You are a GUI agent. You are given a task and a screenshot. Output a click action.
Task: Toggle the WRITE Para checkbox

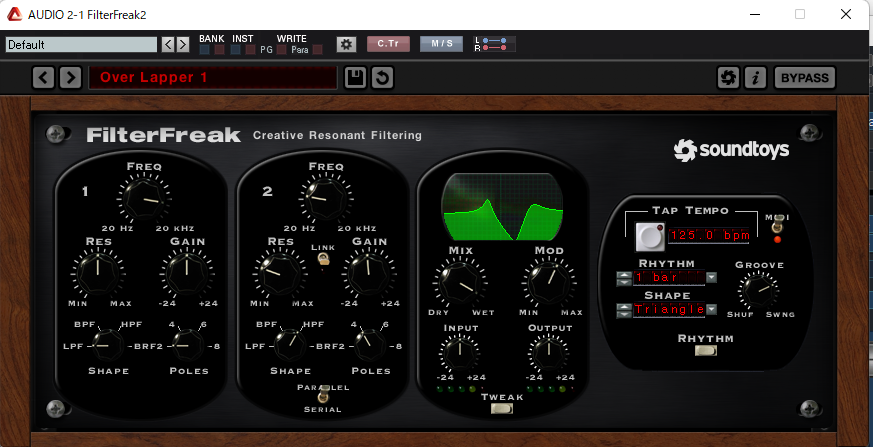click(x=317, y=50)
